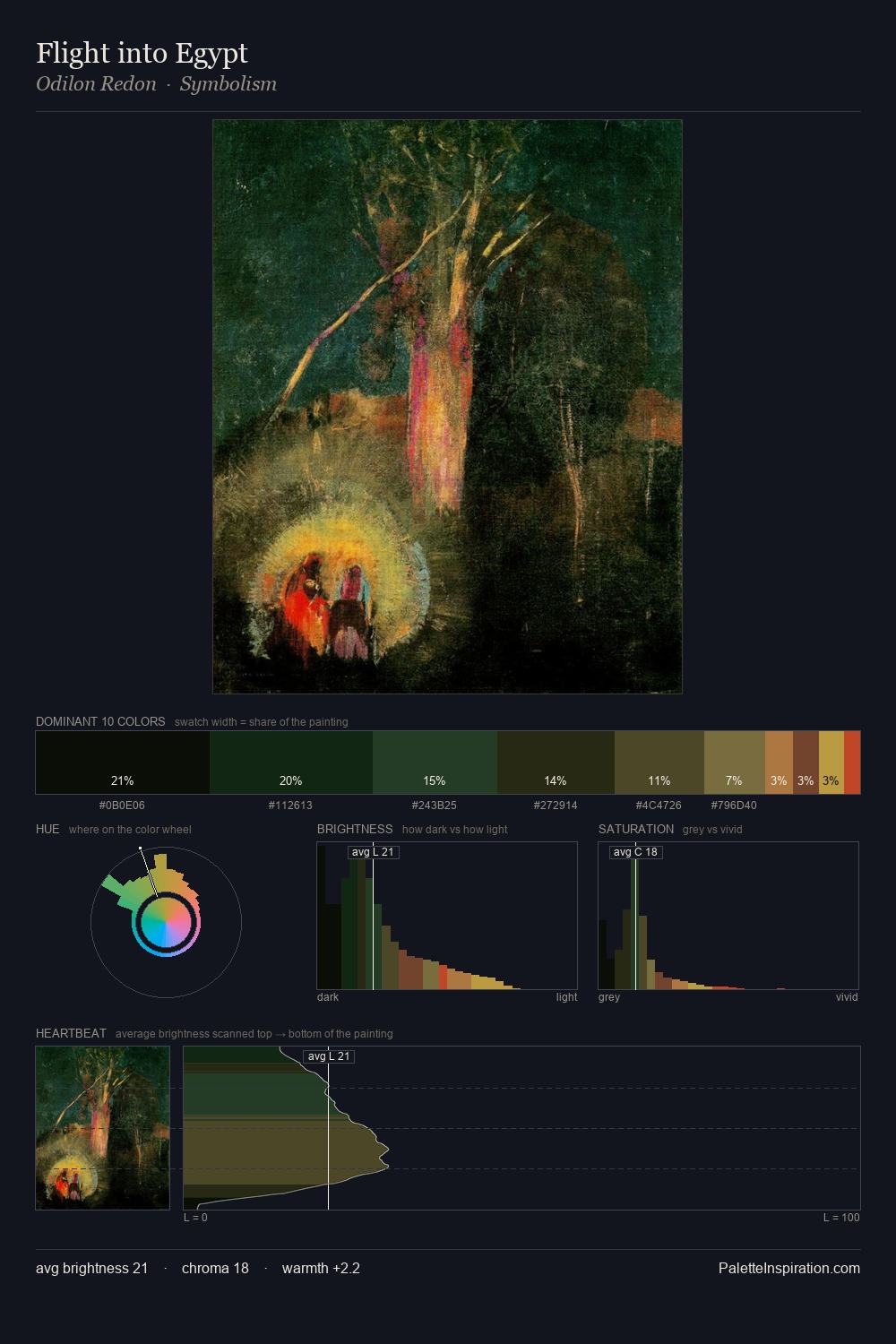Pick the 14% olive-black swatch #272914
Viewport: 896px width, 1344px height.
pos(556,762)
